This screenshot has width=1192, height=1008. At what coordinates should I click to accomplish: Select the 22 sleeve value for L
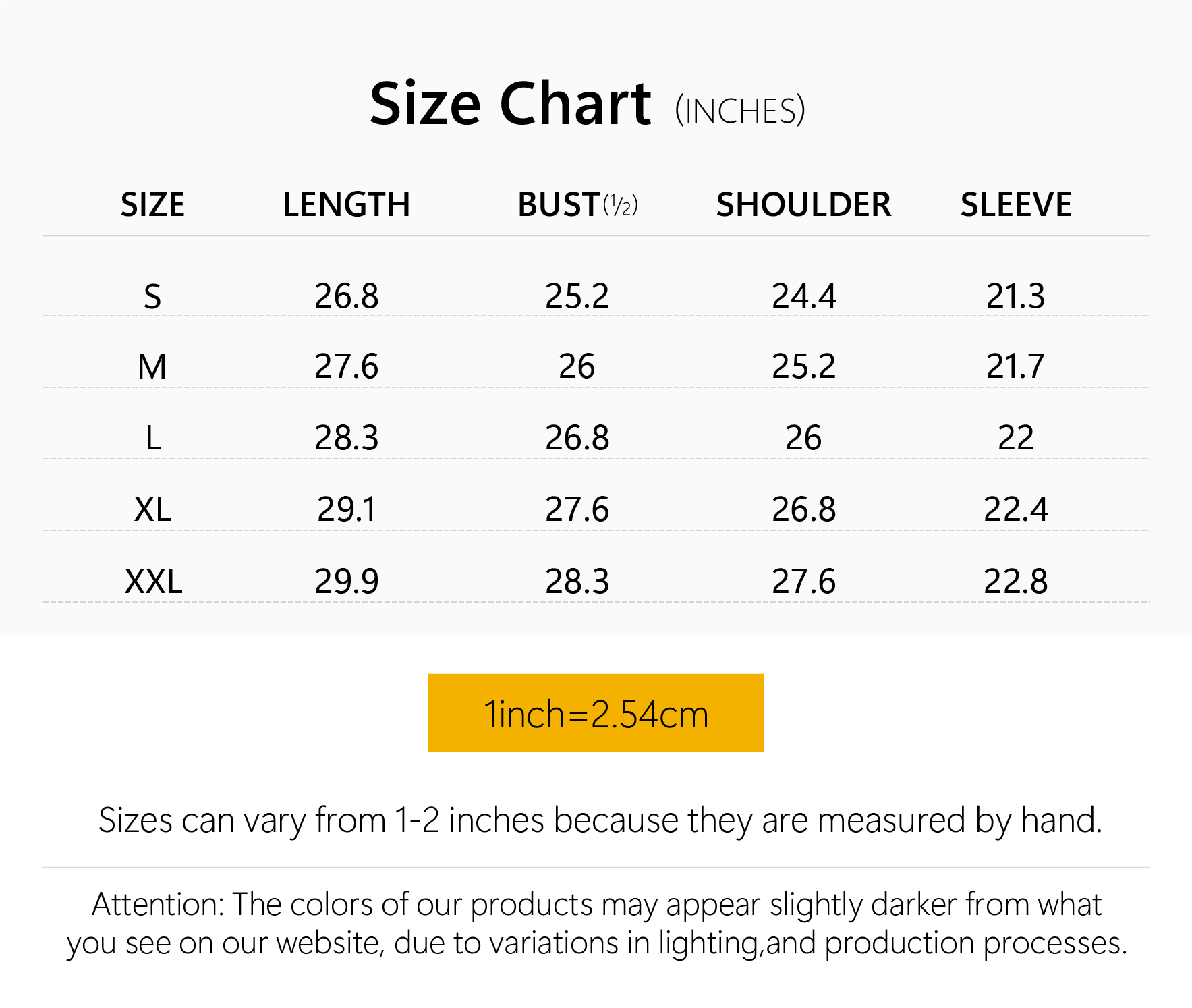(1015, 438)
